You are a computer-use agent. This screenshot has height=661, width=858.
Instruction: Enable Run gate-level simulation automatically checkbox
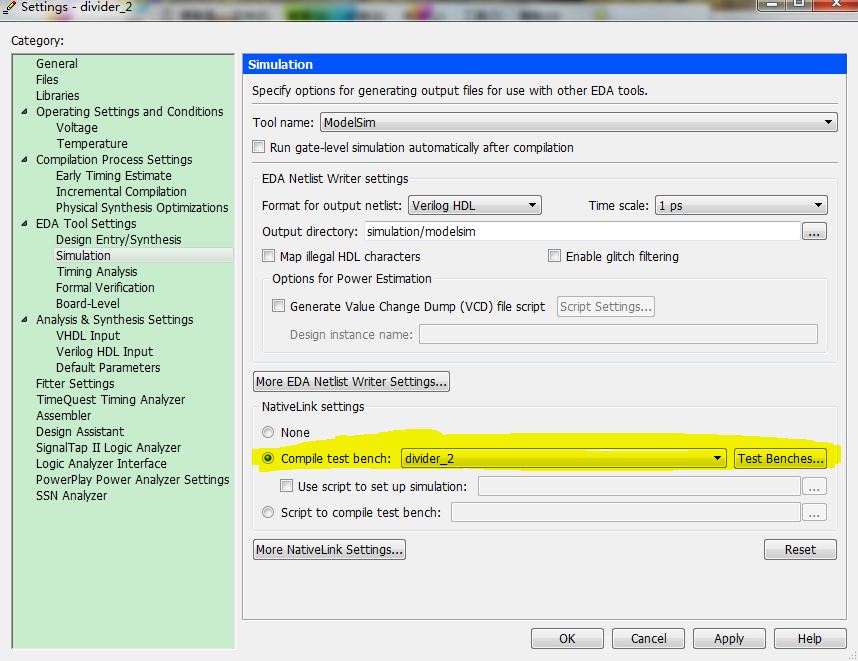point(258,147)
